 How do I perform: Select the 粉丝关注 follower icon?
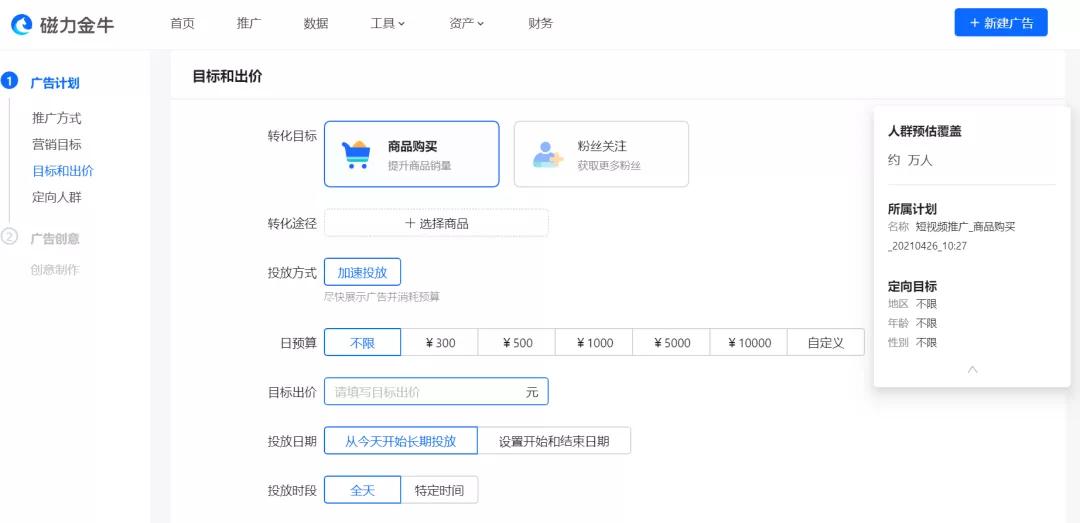pyautogui.click(x=547, y=155)
